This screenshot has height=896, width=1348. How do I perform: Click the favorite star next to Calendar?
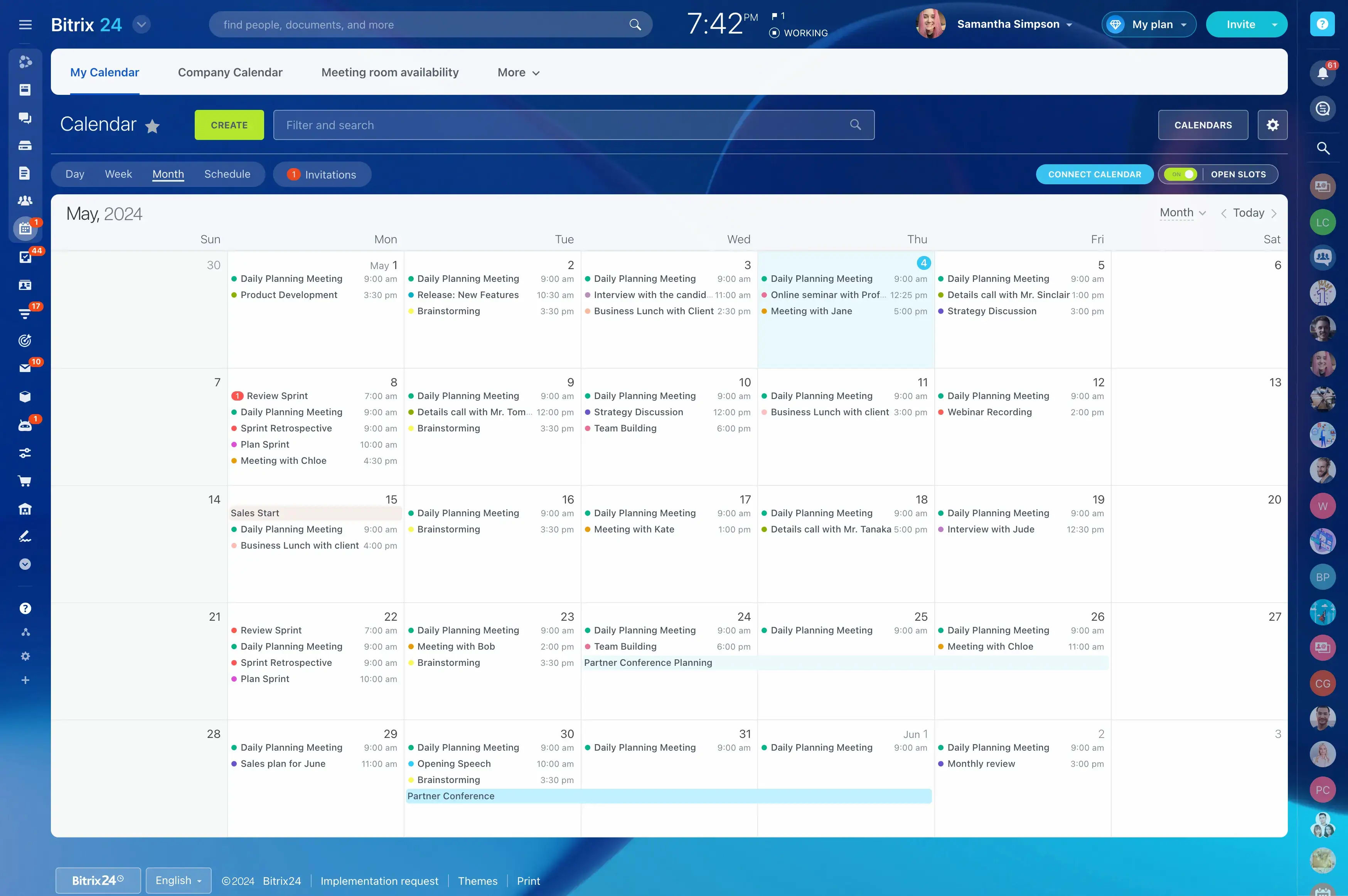(152, 126)
